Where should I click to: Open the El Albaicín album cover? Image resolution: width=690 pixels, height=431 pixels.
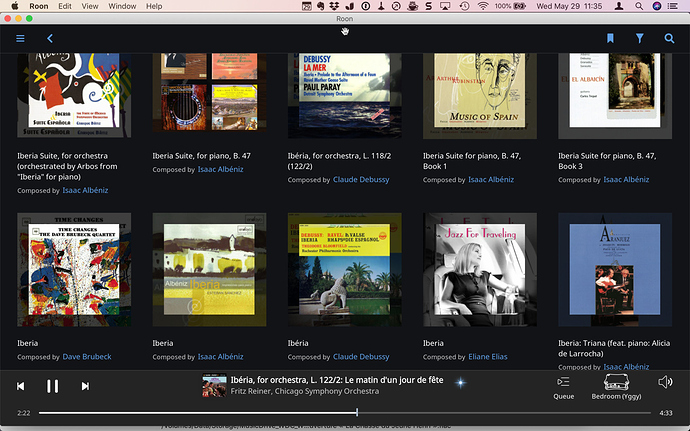coord(615,96)
